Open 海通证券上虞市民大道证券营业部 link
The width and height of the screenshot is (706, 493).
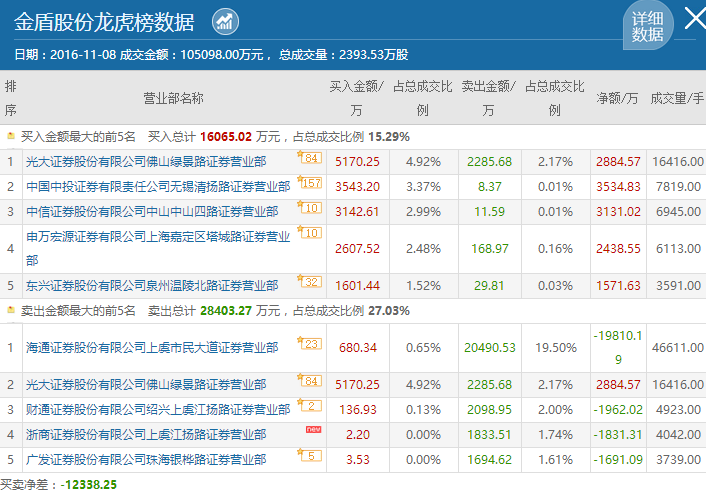(152, 348)
